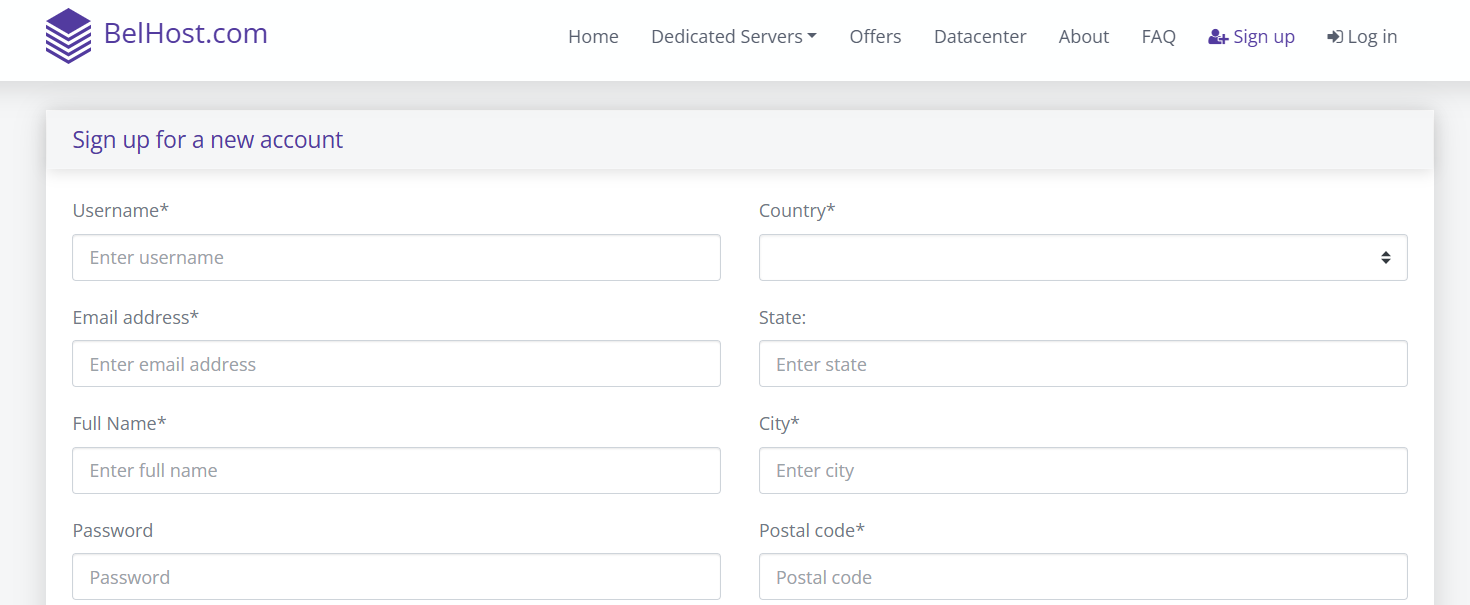This screenshot has height=605, width=1470.
Task: Click the 'State:' label
Action: [x=782, y=317]
